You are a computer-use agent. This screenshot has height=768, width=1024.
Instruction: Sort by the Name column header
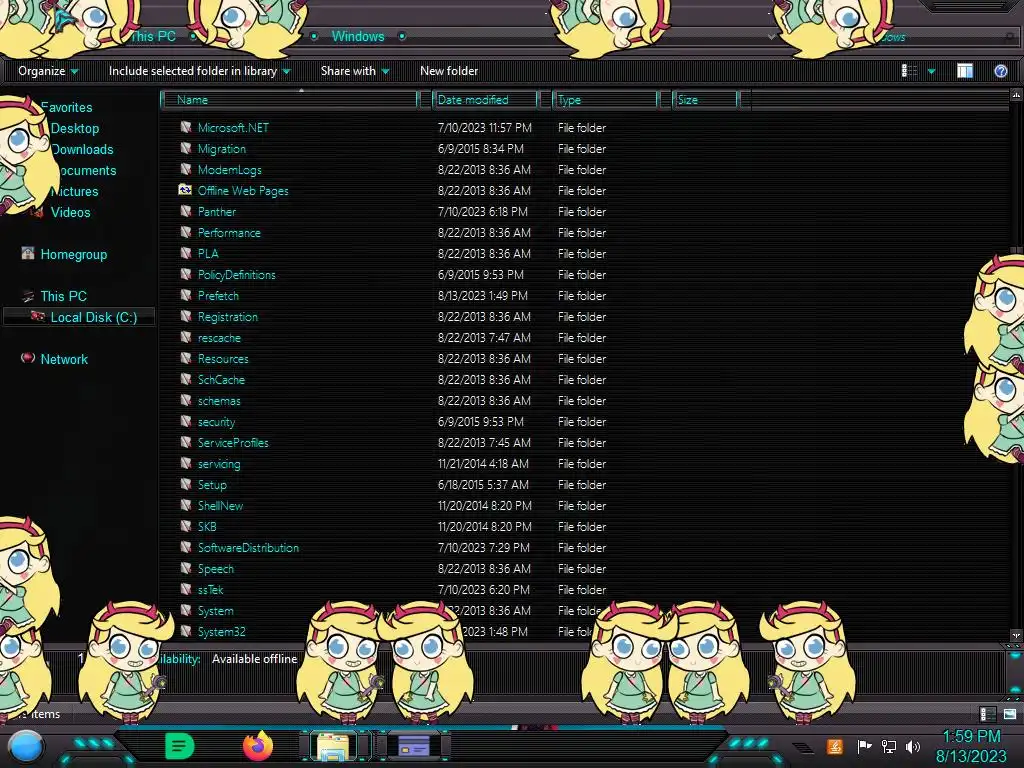pyautogui.click(x=290, y=100)
